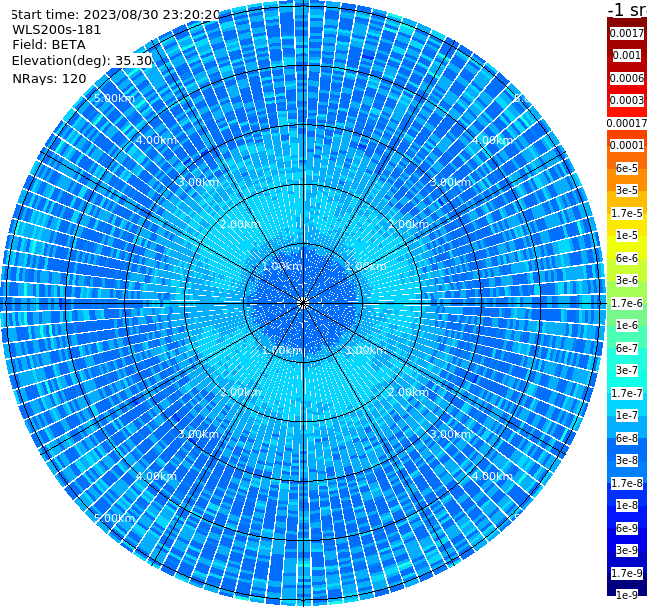Click the 6e-6 colorbar label
Image resolution: width=647 pixels, height=607 pixels.
pos(627,258)
